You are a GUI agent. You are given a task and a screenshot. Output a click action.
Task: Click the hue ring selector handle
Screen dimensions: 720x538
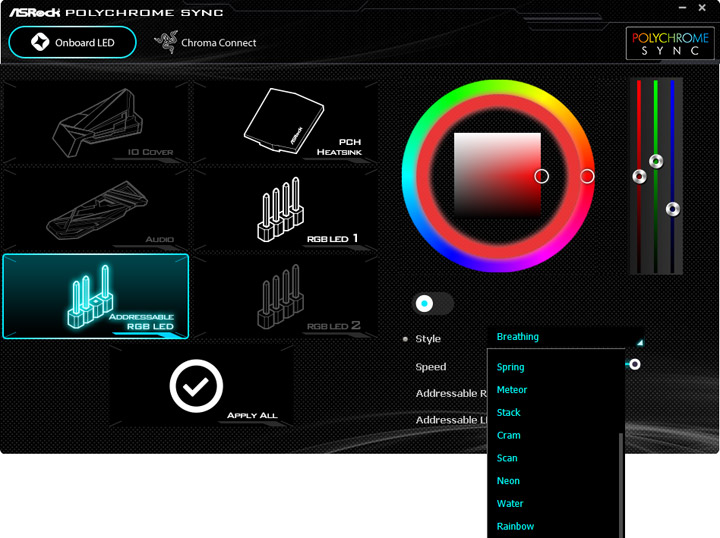[x=587, y=176]
